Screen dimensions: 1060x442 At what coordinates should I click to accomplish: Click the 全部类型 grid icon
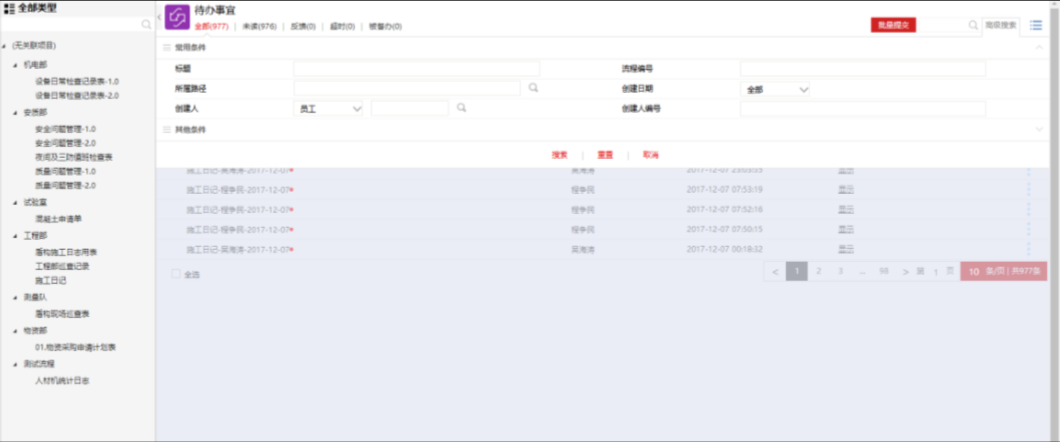[x=9, y=8]
